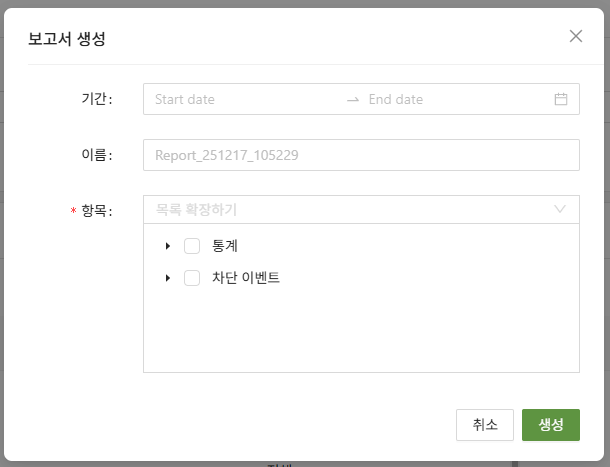Focus the 이름 report name input

[x=361, y=155]
